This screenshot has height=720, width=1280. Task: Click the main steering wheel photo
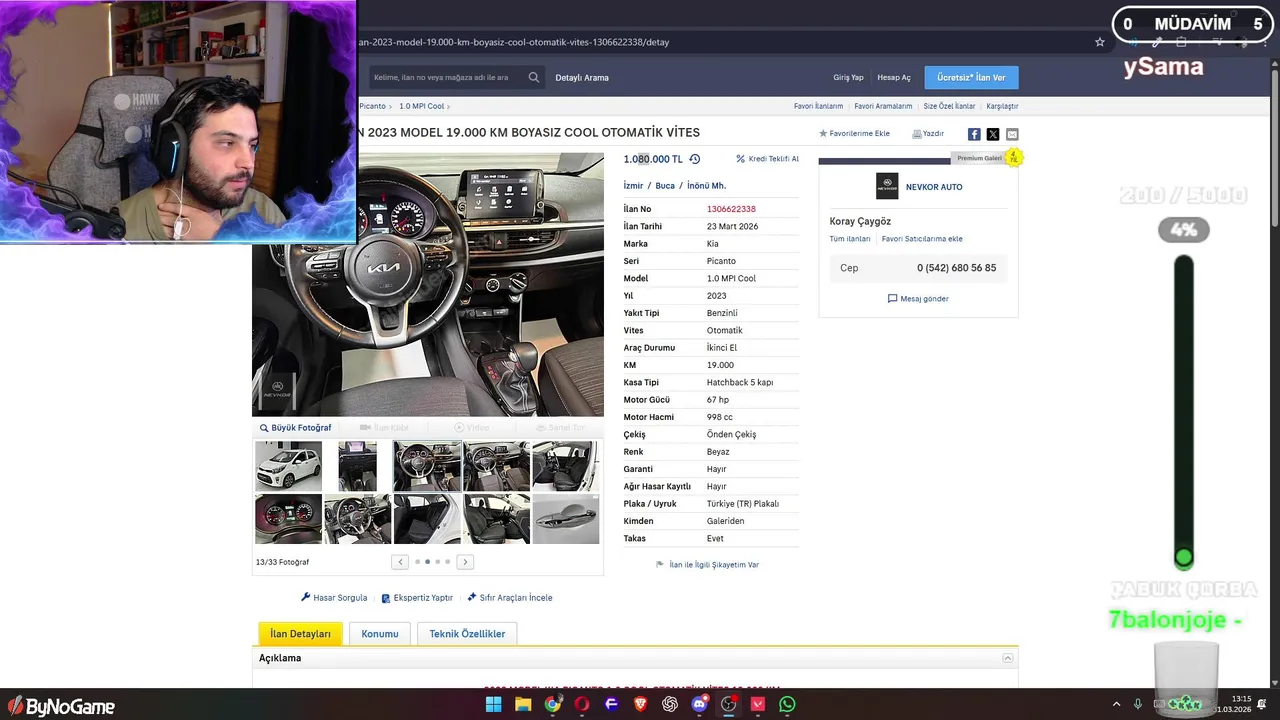click(428, 284)
